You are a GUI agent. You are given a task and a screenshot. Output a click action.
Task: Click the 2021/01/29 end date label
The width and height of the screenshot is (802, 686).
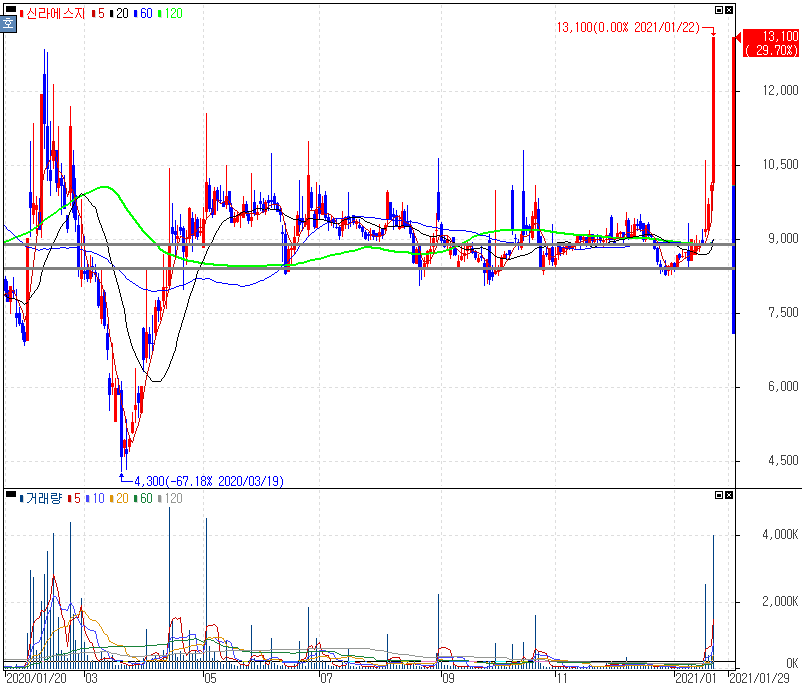click(x=760, y=679)
